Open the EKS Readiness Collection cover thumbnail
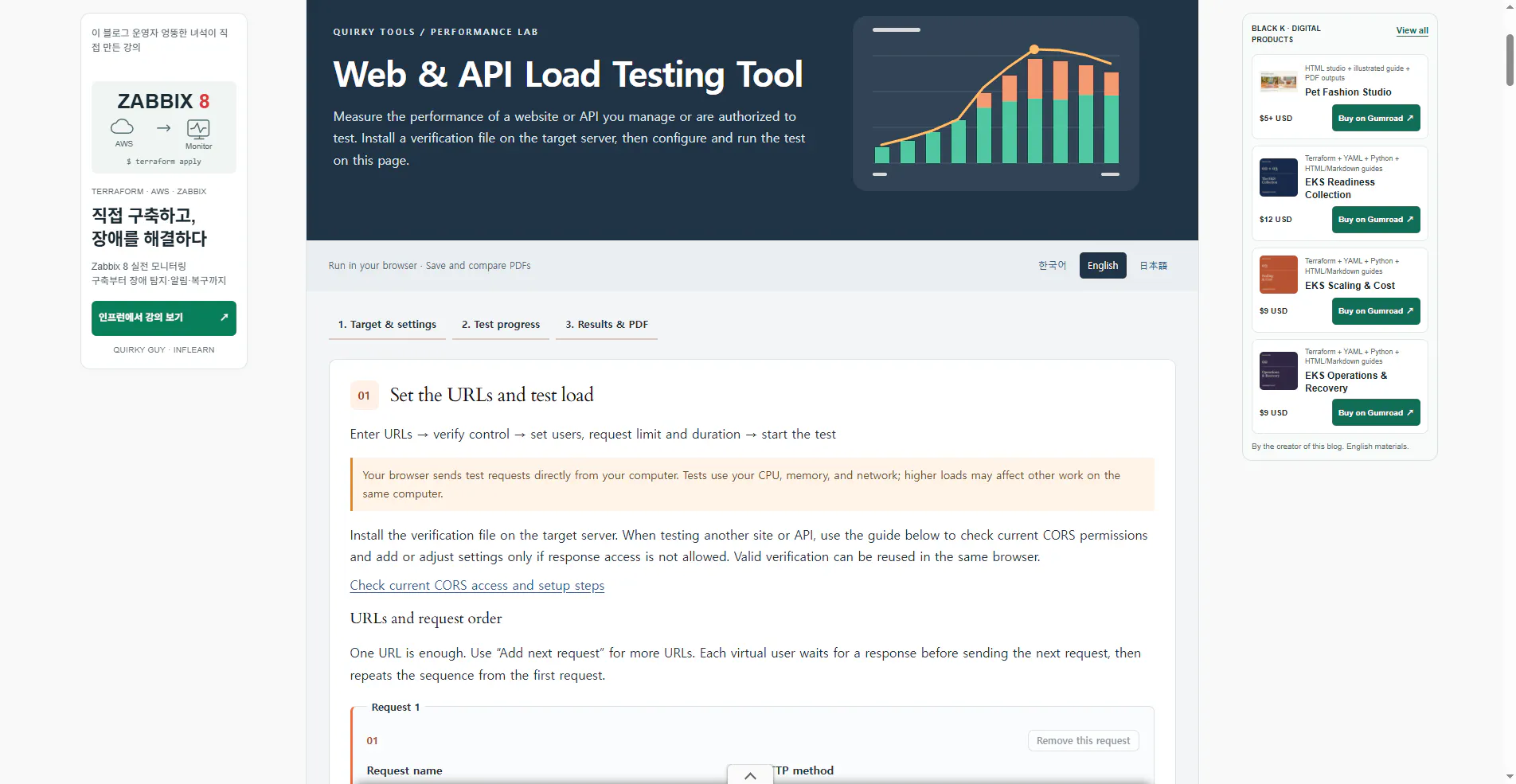 [x=1279, y=177]
